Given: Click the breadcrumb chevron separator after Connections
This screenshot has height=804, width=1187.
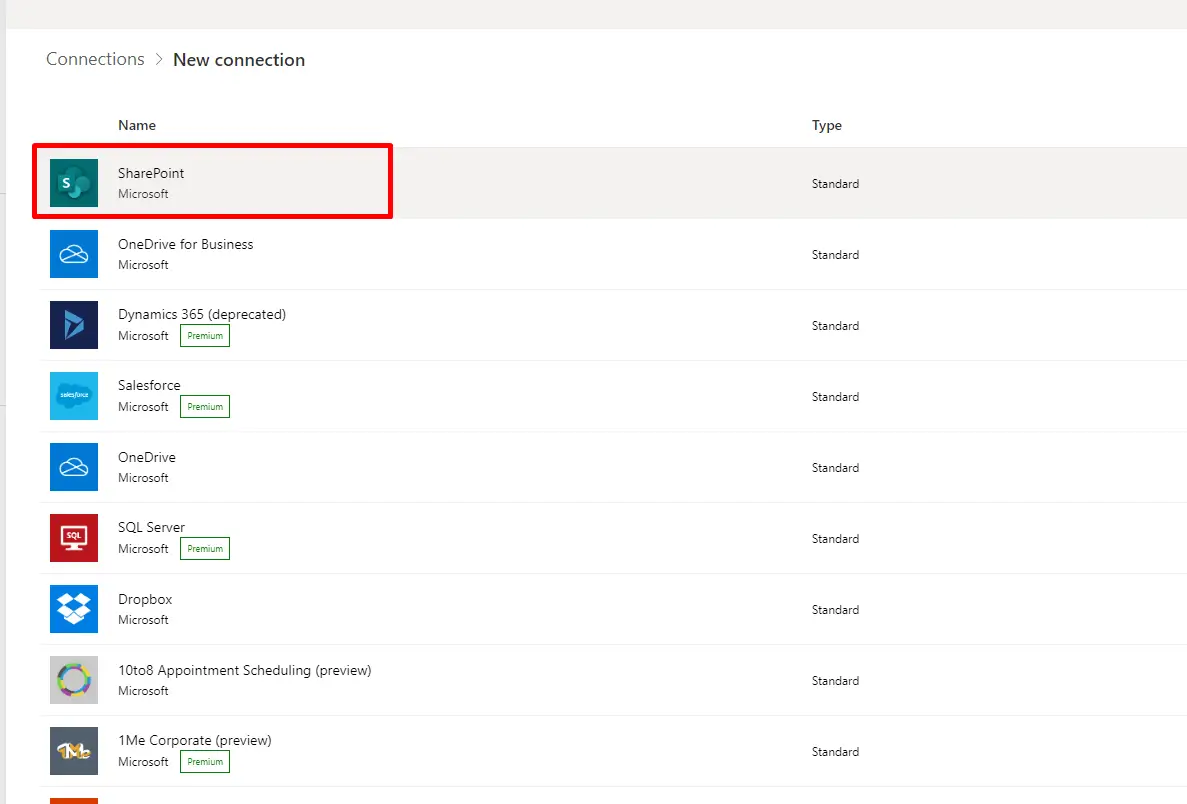Looking at the screenshot, I should point(159,59).
